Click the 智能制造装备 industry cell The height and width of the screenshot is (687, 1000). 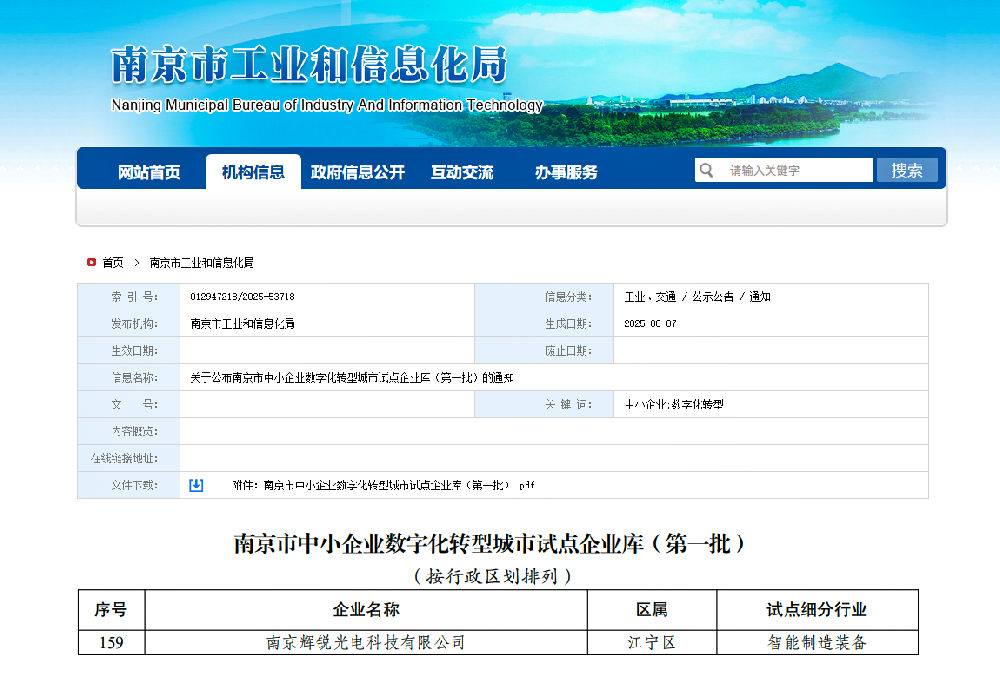817,642
